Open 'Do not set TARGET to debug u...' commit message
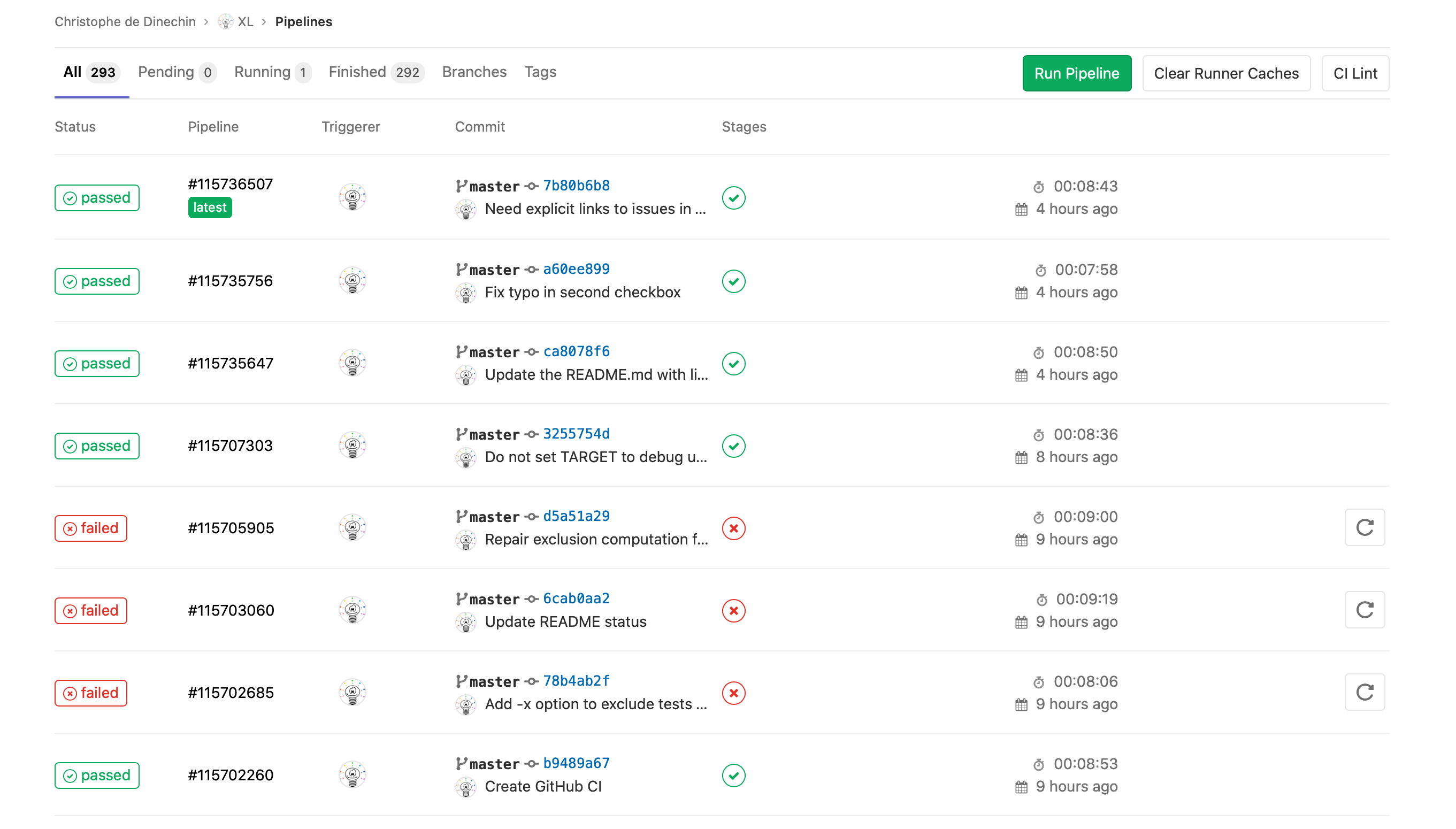The width and height of the screenshot is (1456, 829). 595,457
